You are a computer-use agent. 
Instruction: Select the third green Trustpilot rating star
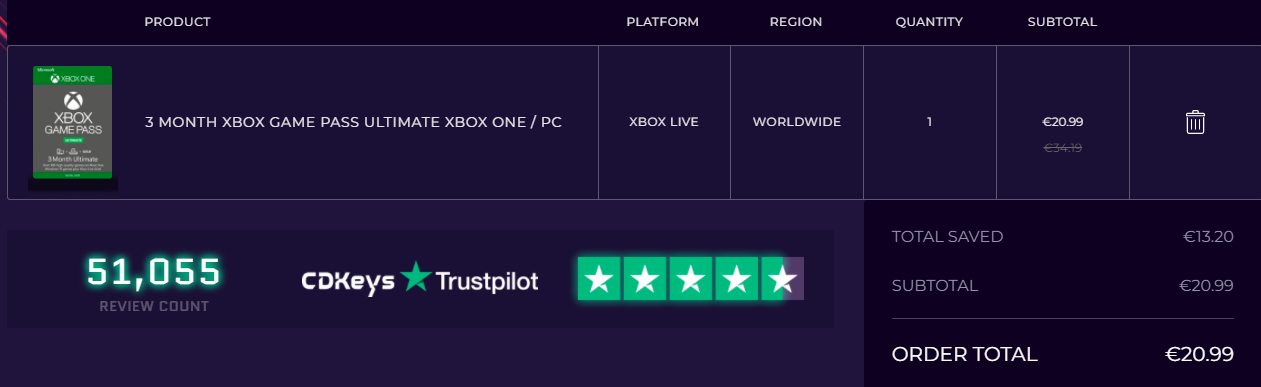tap(691, 279)
